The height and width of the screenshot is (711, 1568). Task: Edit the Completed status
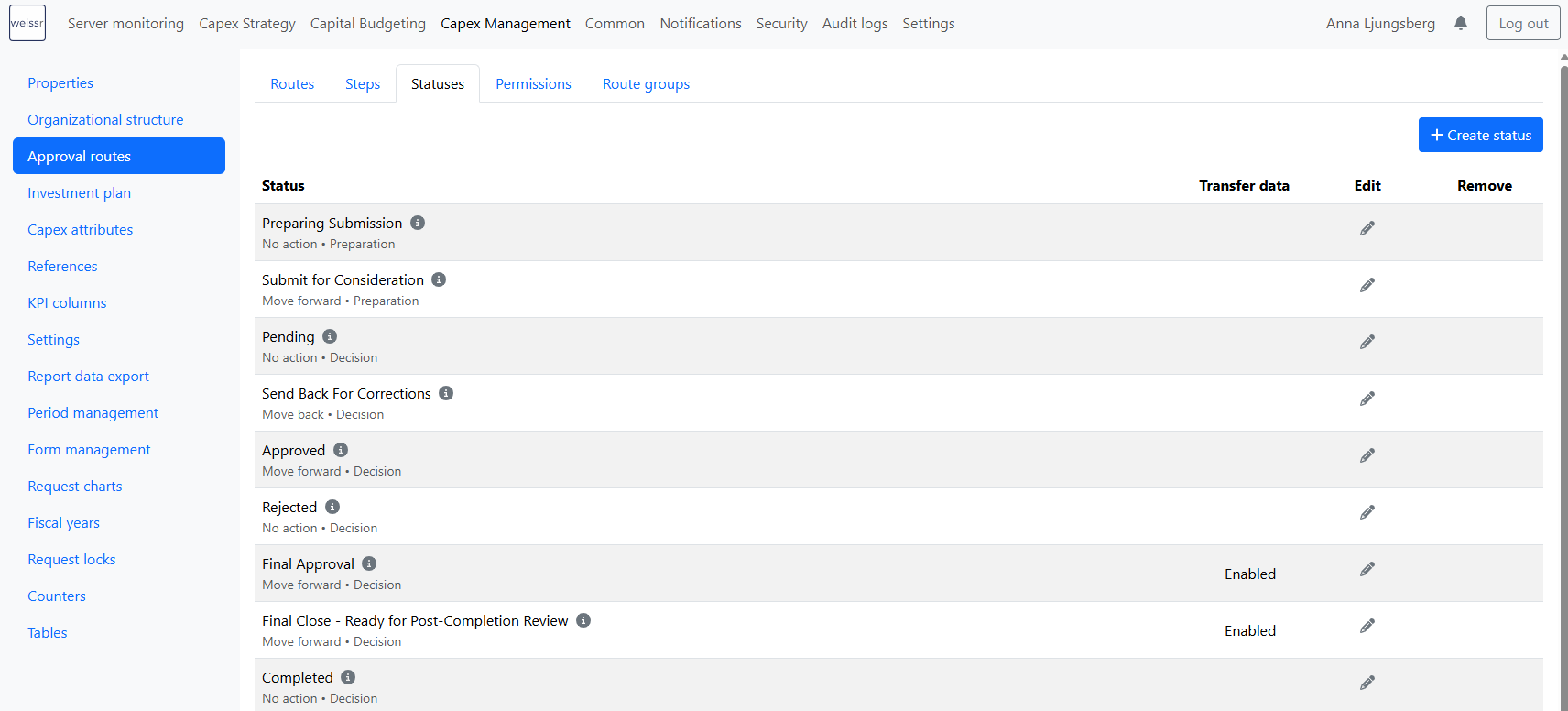pos(1367,683)
